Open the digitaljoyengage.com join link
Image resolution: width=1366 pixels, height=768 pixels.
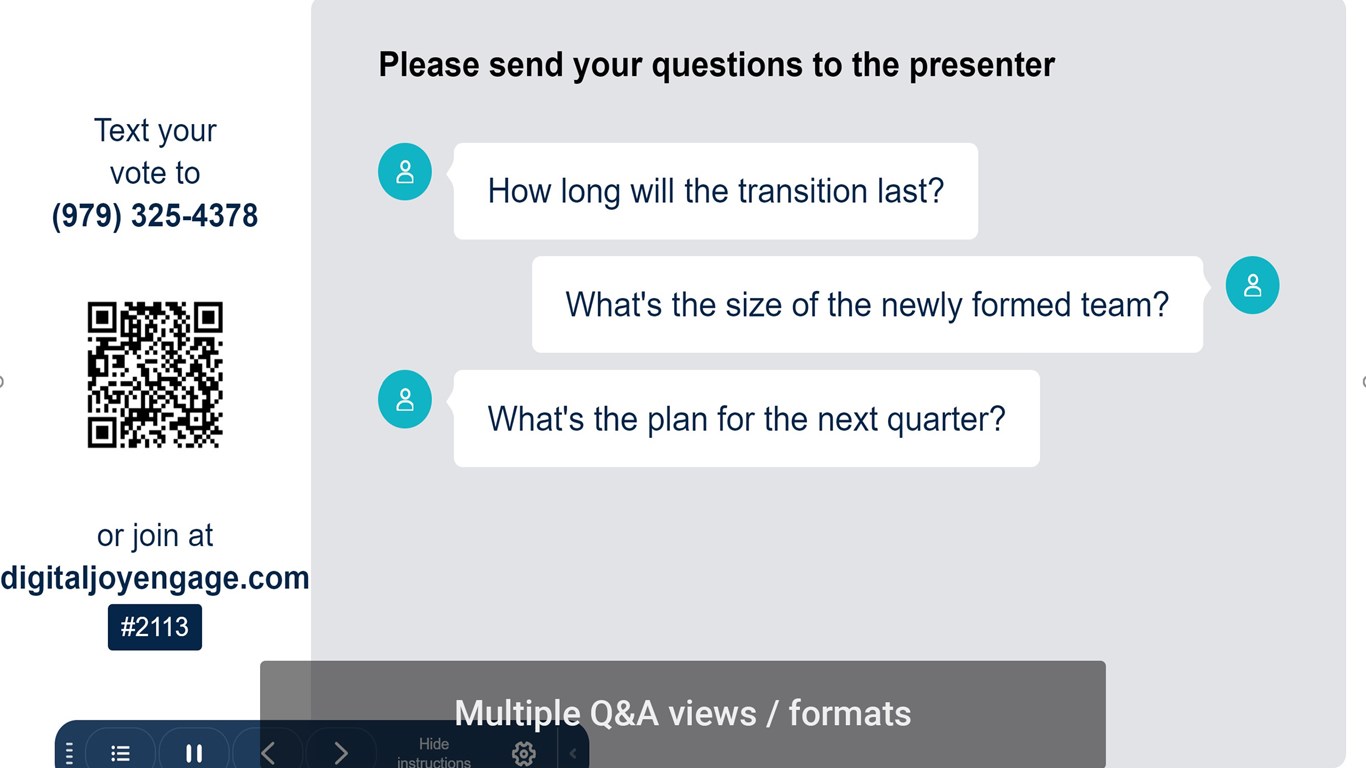(155, 578)
